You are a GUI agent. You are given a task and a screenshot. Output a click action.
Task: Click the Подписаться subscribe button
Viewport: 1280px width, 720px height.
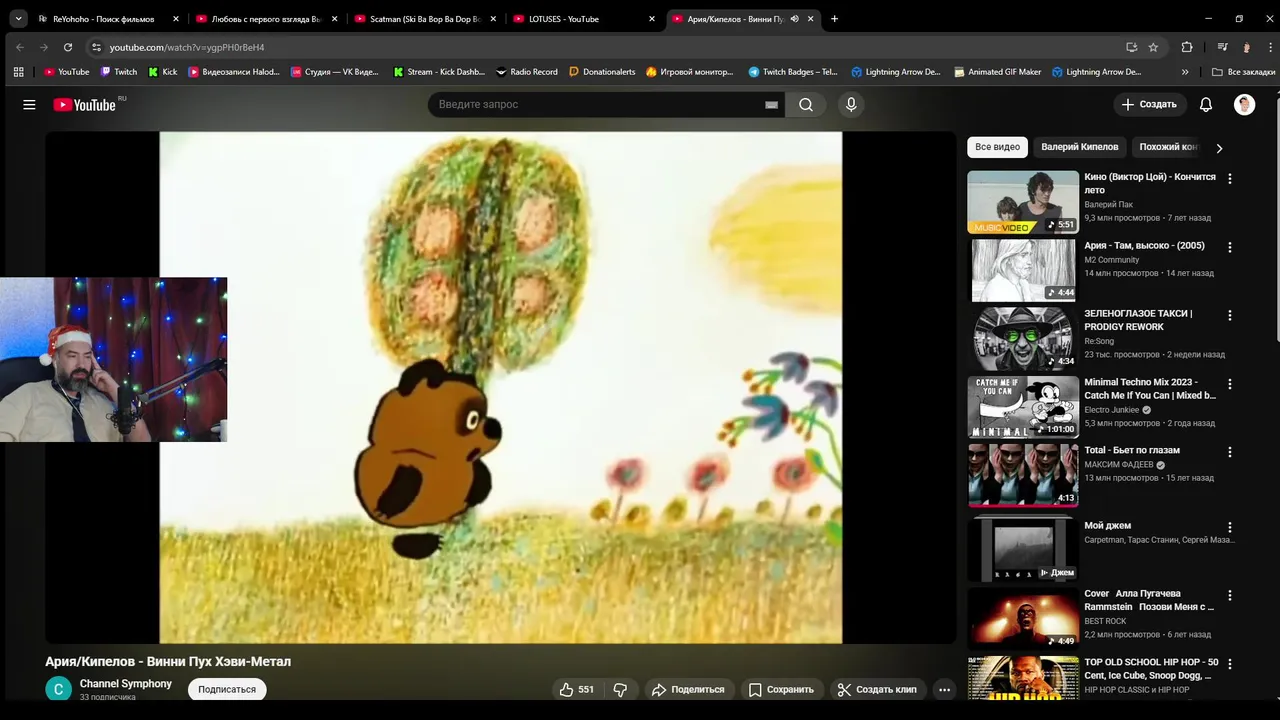tap(227, 689)
